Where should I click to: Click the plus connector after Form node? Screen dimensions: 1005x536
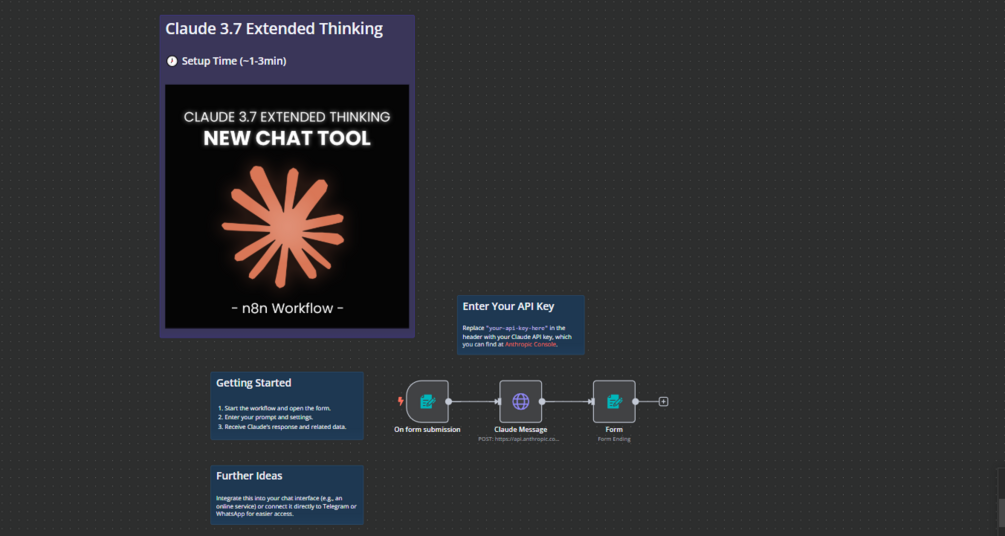[x=663, y=401]
